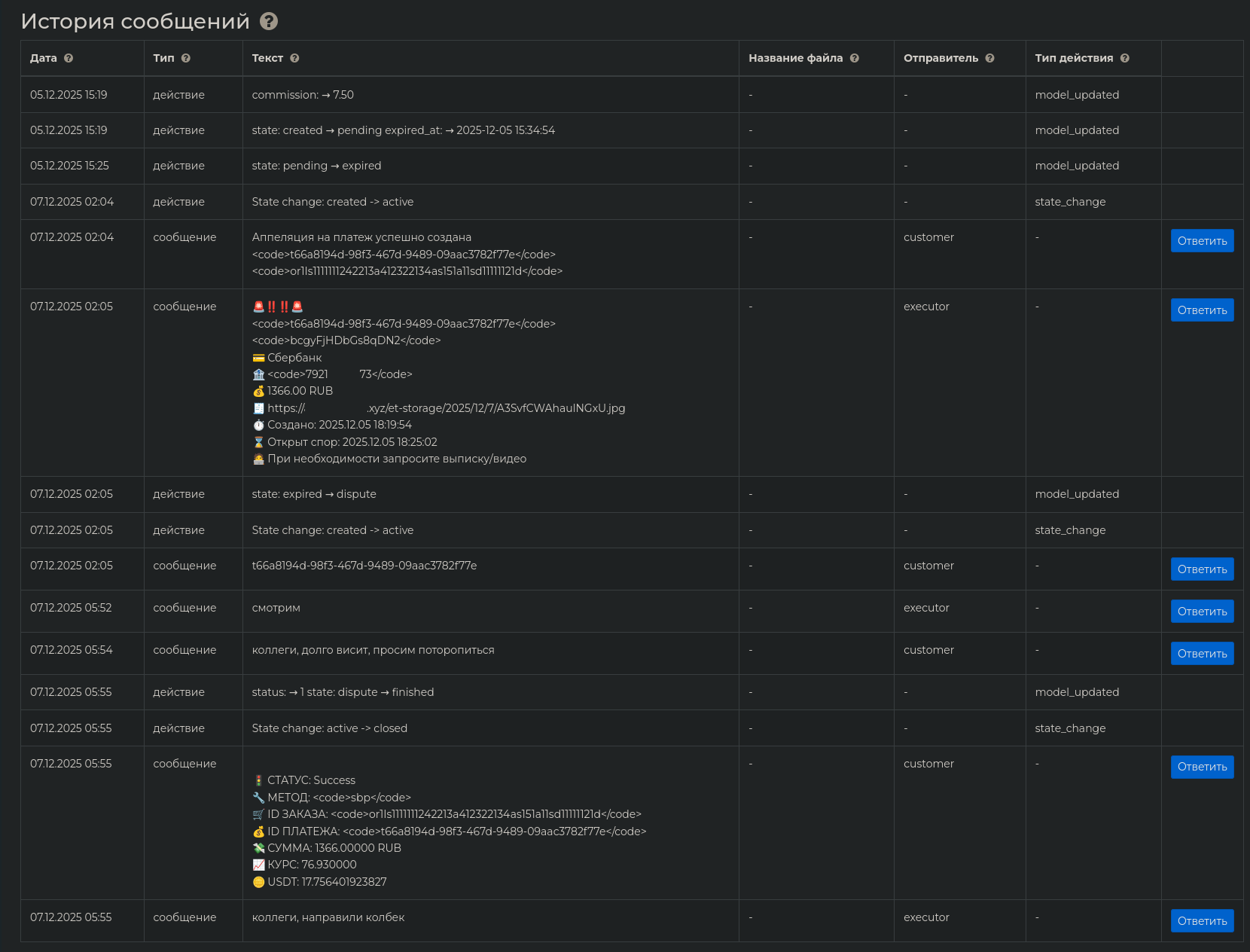The height and width of the screenshot is (952, 1250).
Task: Reply to долго висит customer message
Action: [1202, 654]
